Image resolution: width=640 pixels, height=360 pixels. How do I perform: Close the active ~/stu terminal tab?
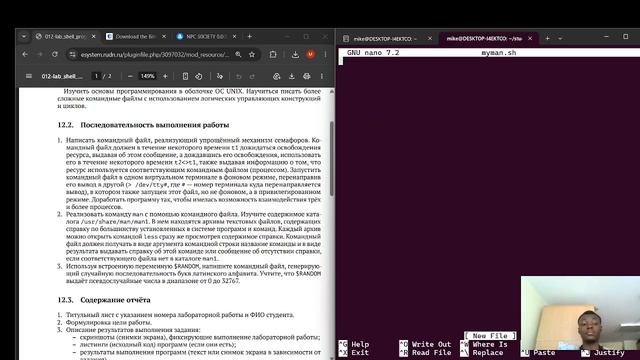[530, 38]
